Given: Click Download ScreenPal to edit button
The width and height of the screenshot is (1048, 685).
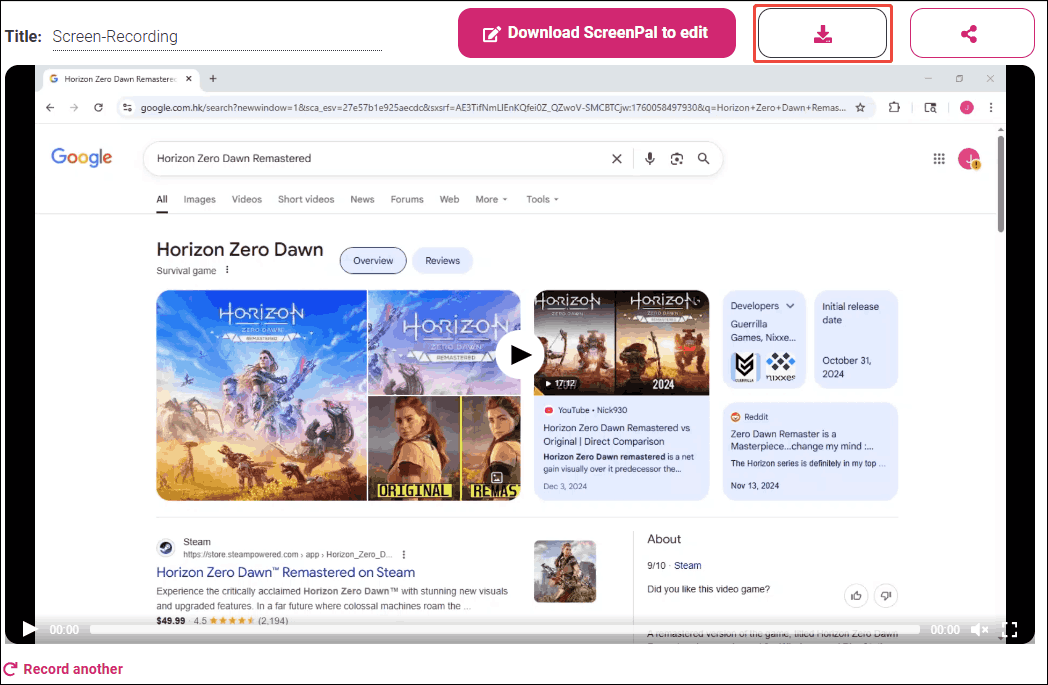Looking at the screenshot, I should coord(596,33).
